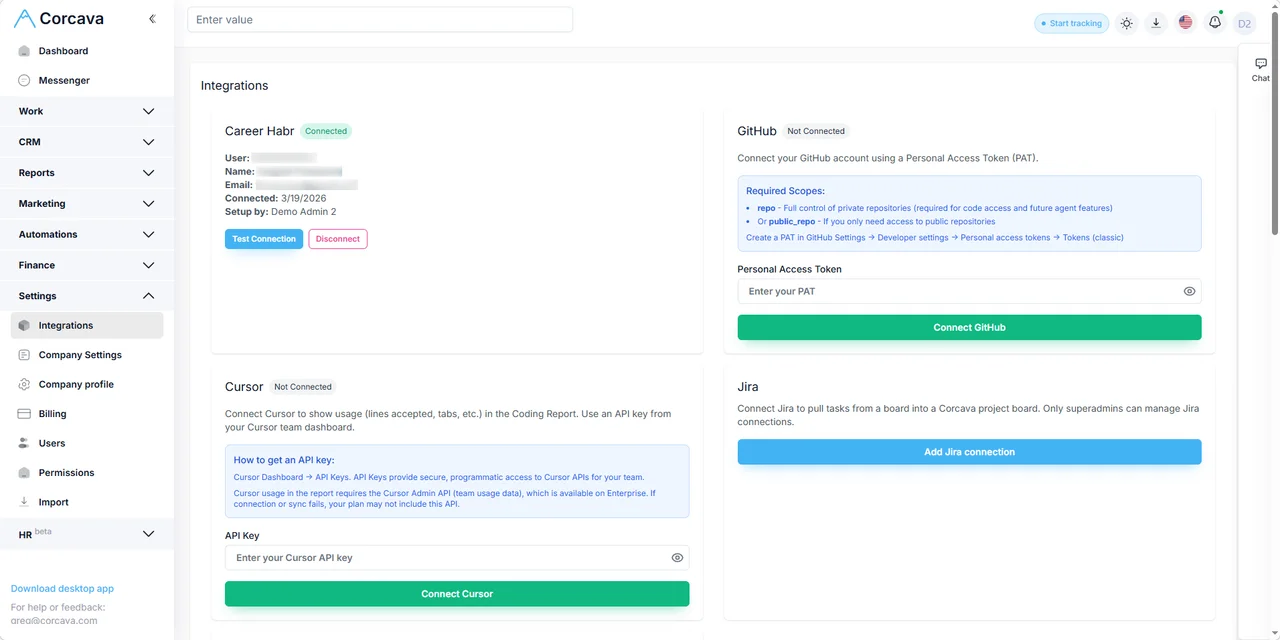
Task: Reveal Cursor API key with eye icon
Action: [x=677, y=558]
